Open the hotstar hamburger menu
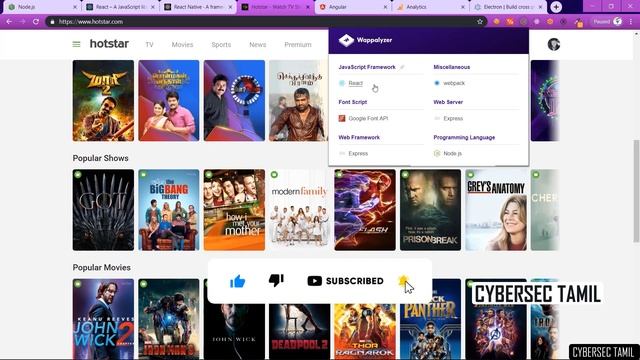 pyautogui.click(x=76, y=44)
